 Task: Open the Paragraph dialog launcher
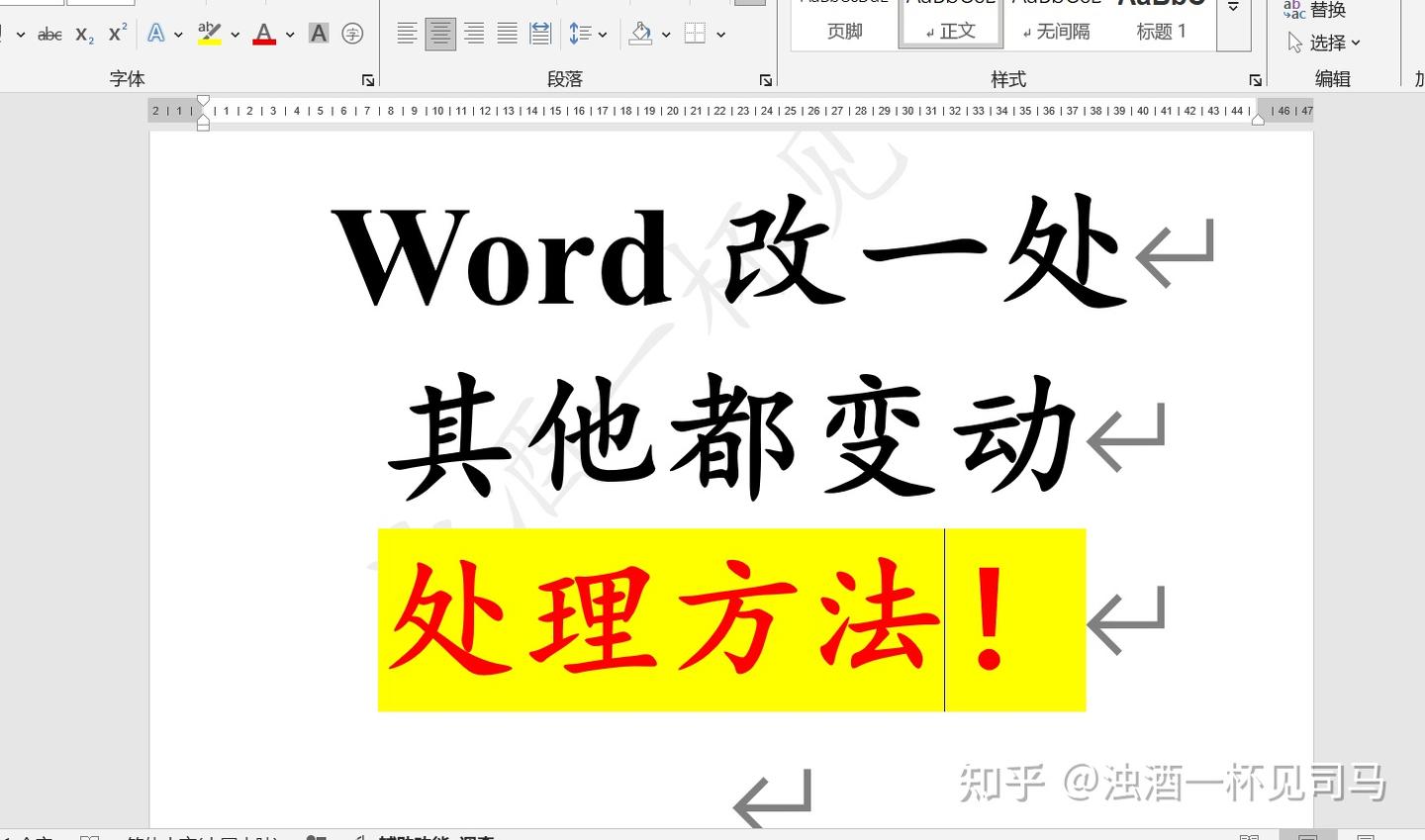(x=766, y=80)
